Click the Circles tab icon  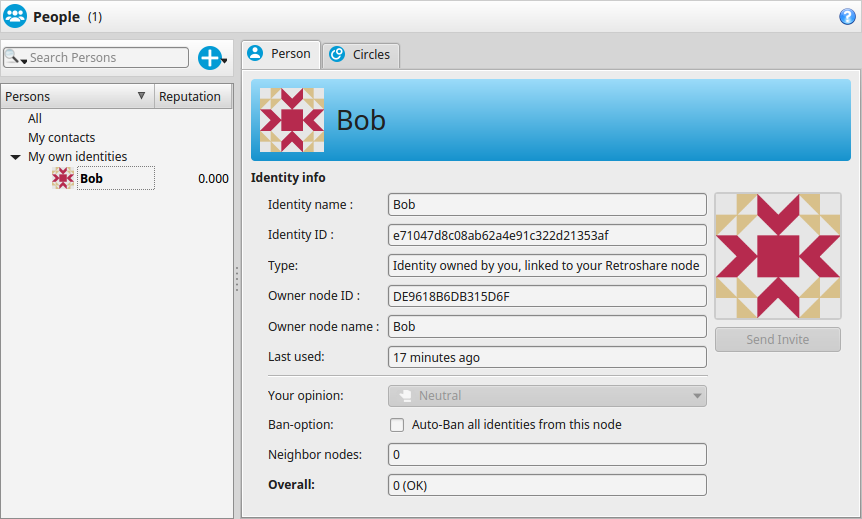click(337, 54)
